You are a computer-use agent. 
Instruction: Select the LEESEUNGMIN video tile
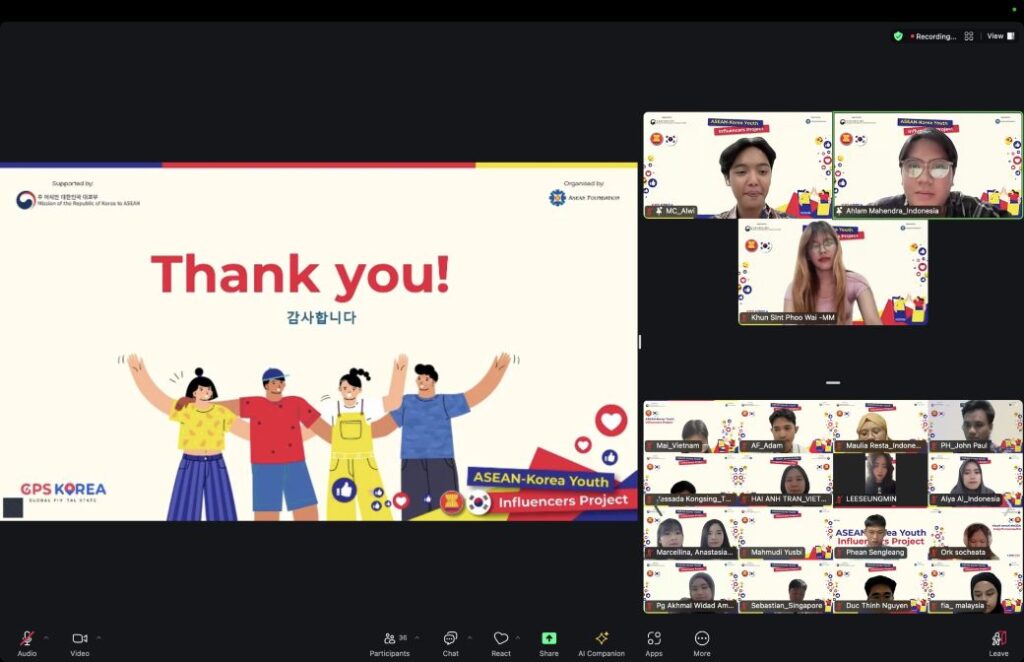coord(881,479)
